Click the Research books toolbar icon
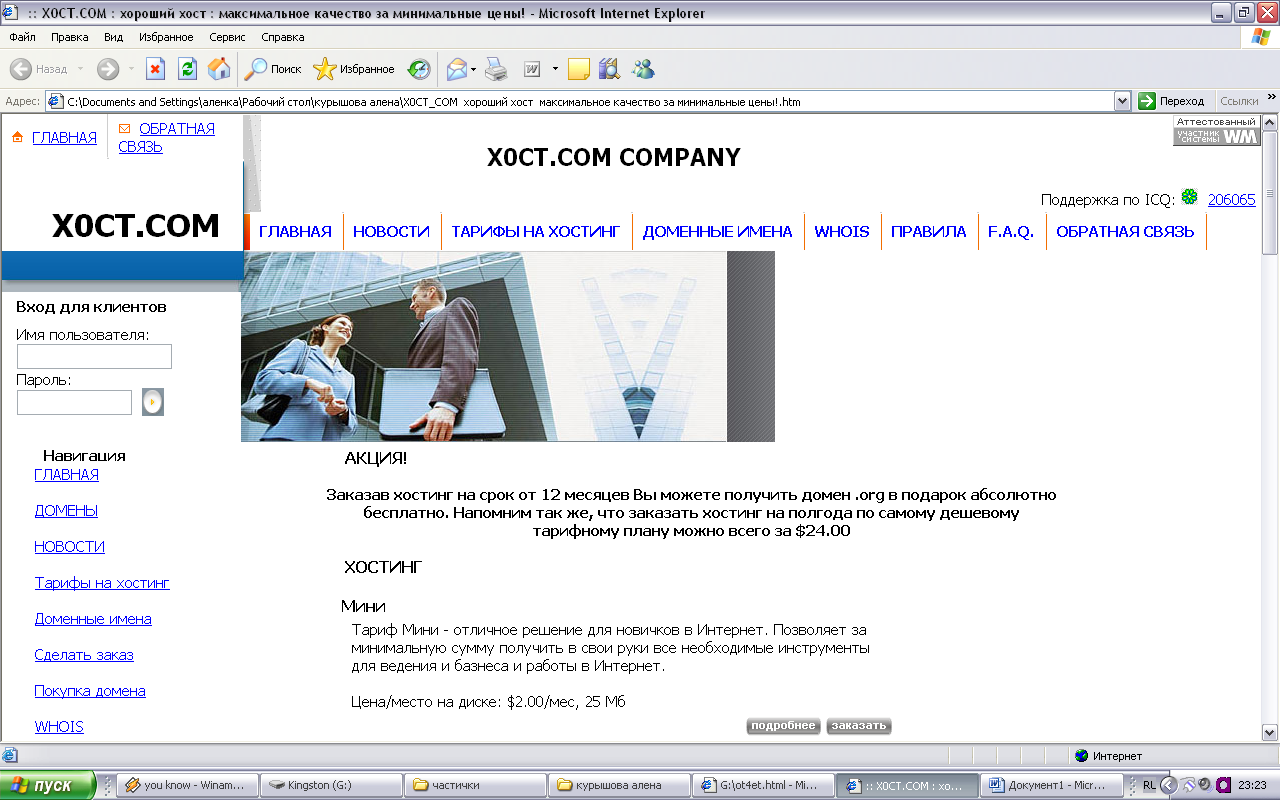The image size is (1280, 800). 609,69
